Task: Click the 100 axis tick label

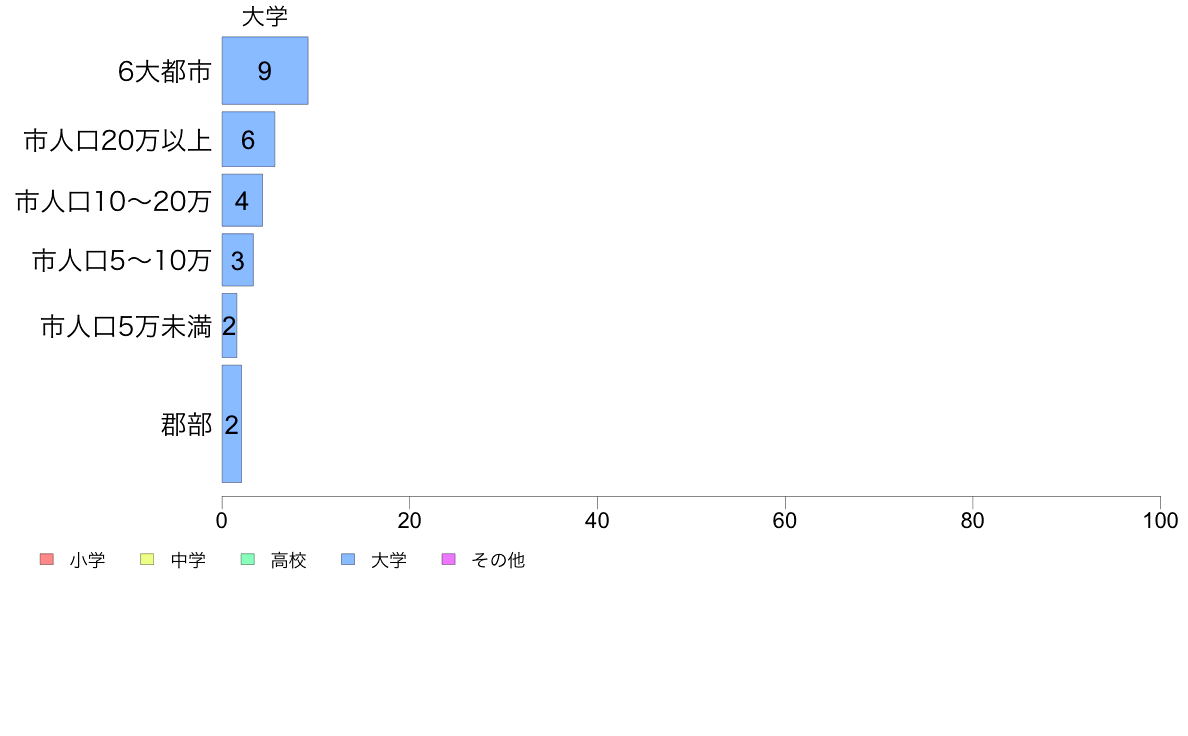Action: (1160, 521)
